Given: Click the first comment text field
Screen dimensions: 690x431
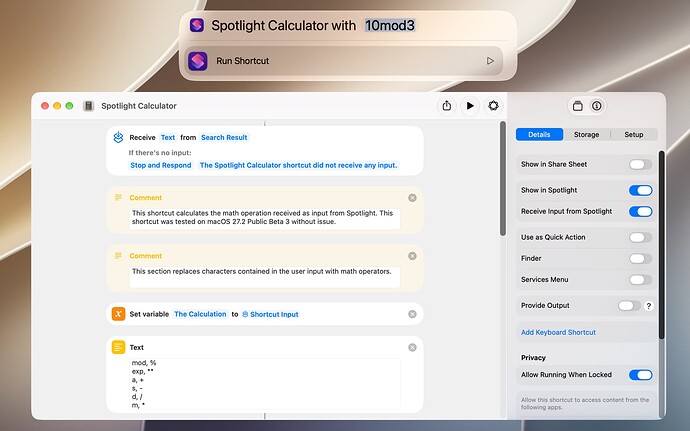Looking at the screenshot, I should (x=265, y=219).
